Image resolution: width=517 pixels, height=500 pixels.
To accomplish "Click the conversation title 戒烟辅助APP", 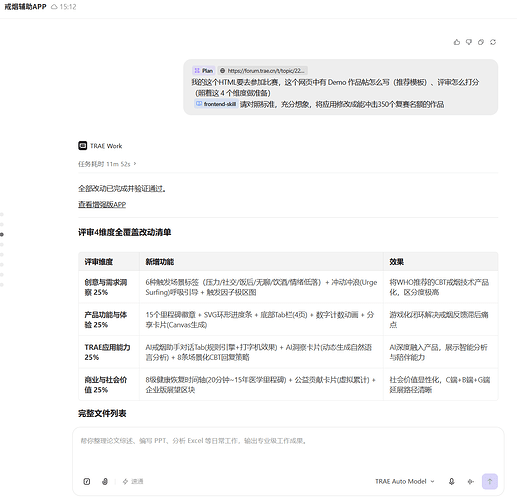I will (25, 7).
